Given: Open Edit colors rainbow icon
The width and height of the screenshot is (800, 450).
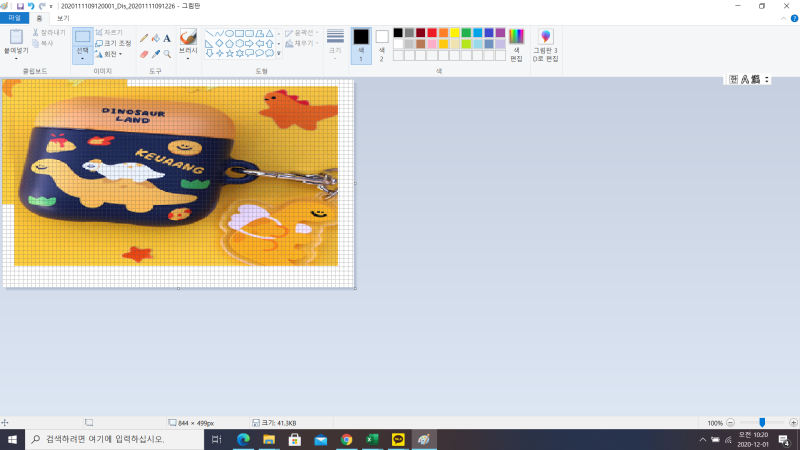Looking at the screenshot, I should pos(516,37).
